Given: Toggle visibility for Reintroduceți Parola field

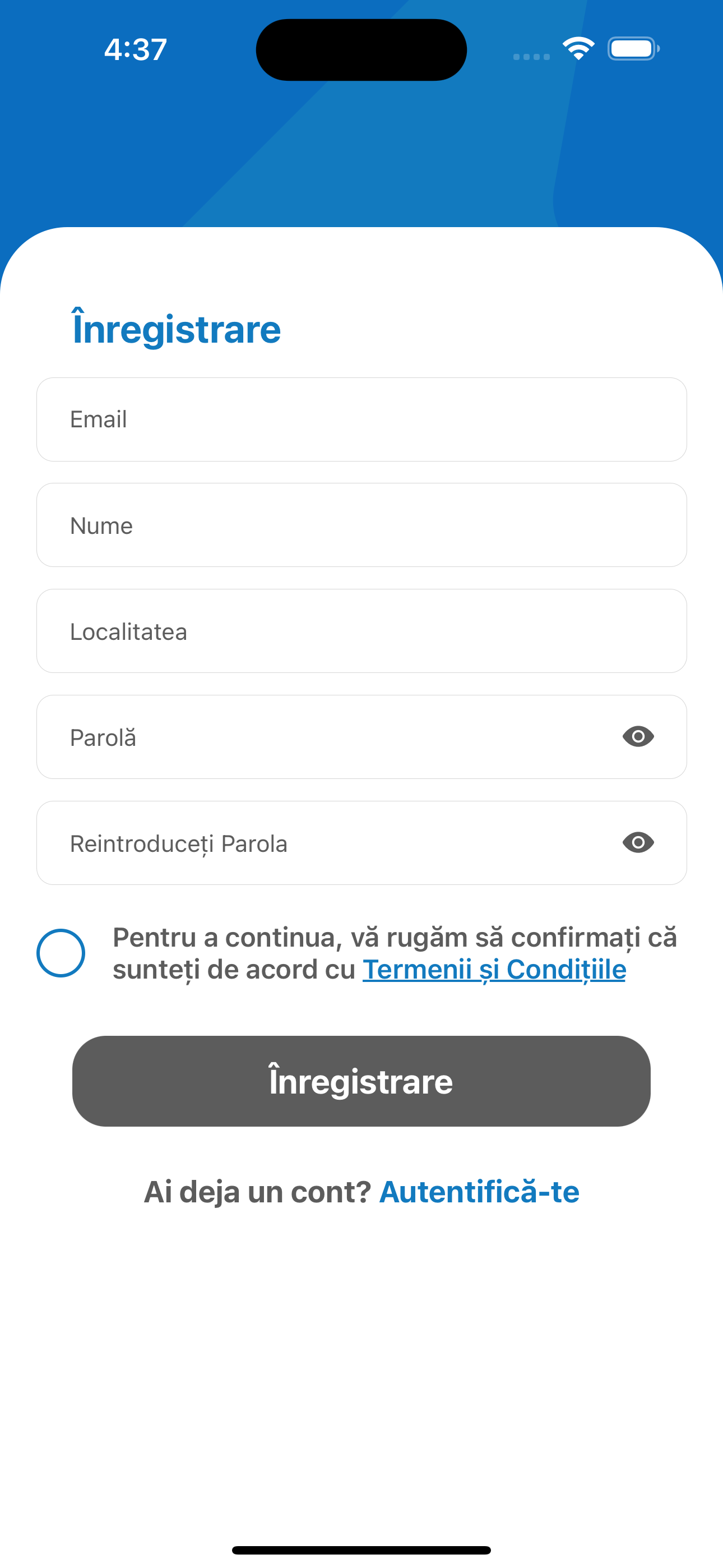Looking at the screenshot, I should [638, 842].
